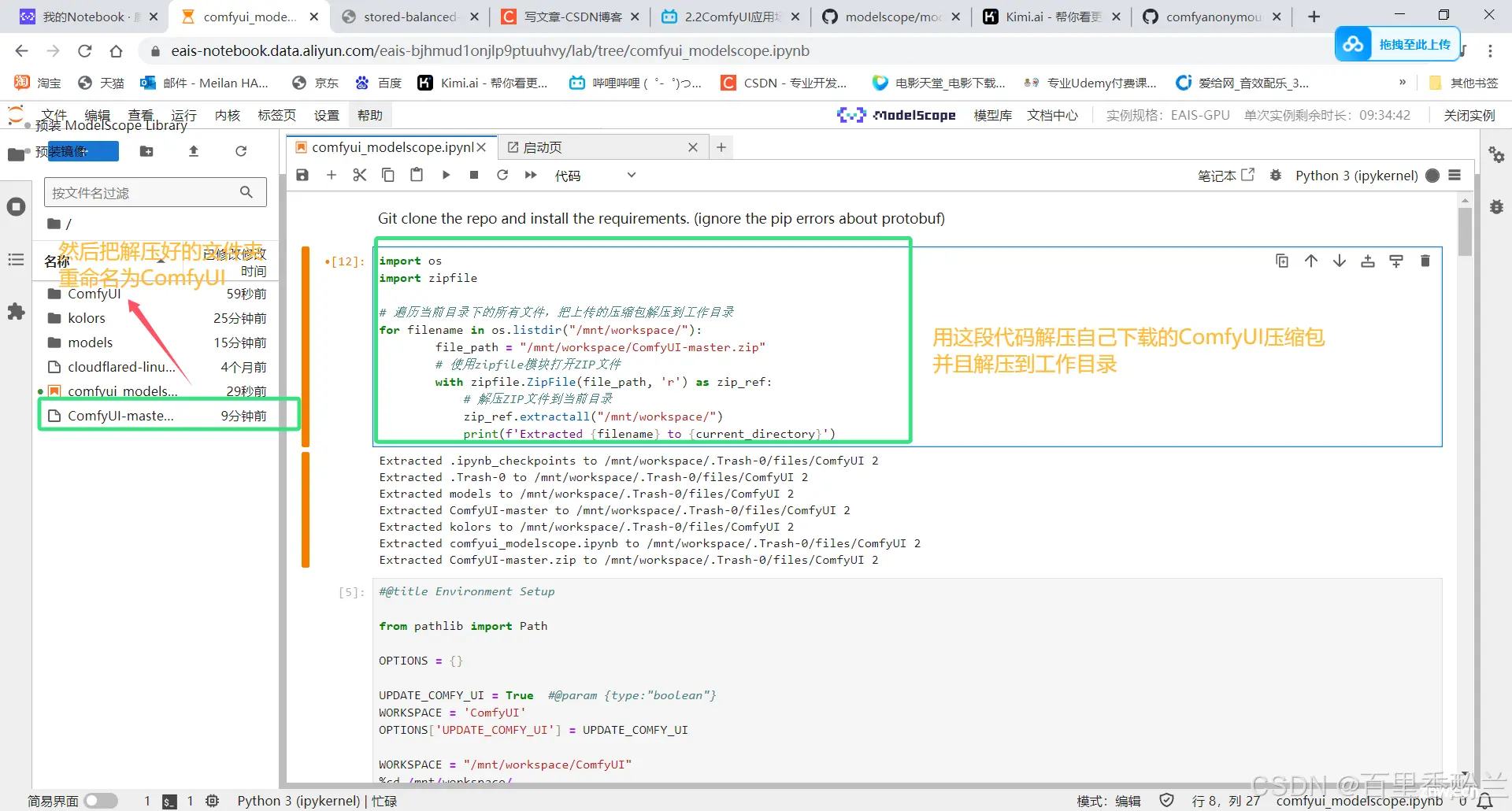1512x811 pixels.
Task: Open the 运行 menu
Action: pos(183,115)
